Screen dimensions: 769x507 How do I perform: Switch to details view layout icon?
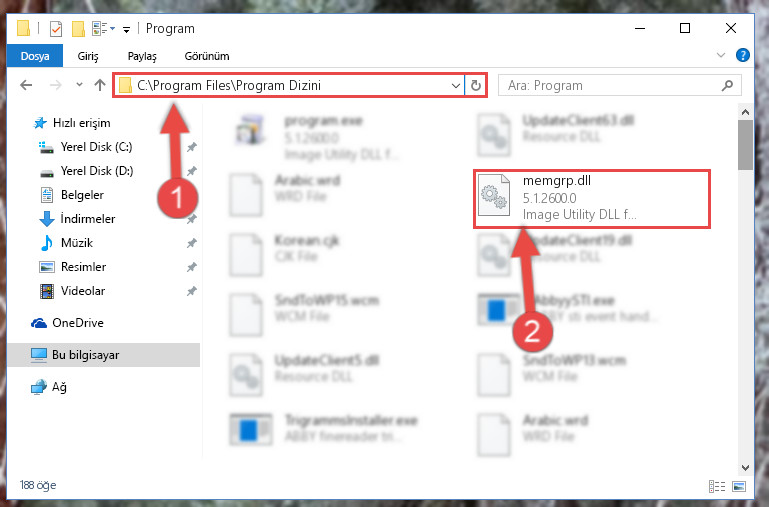coord(717,486)
